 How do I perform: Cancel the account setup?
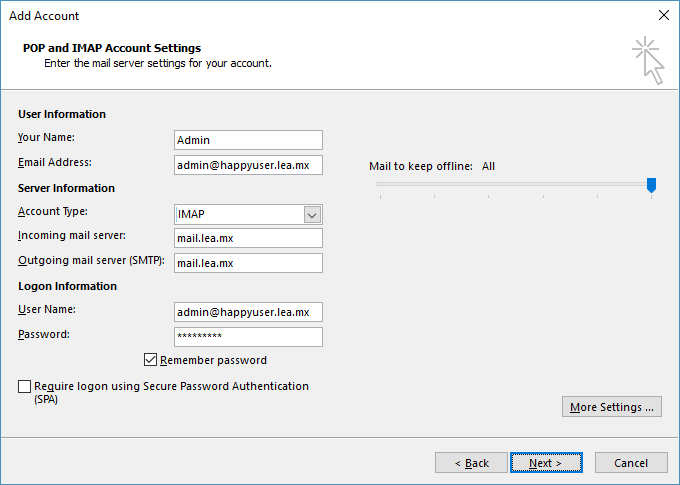coord(631,463)
